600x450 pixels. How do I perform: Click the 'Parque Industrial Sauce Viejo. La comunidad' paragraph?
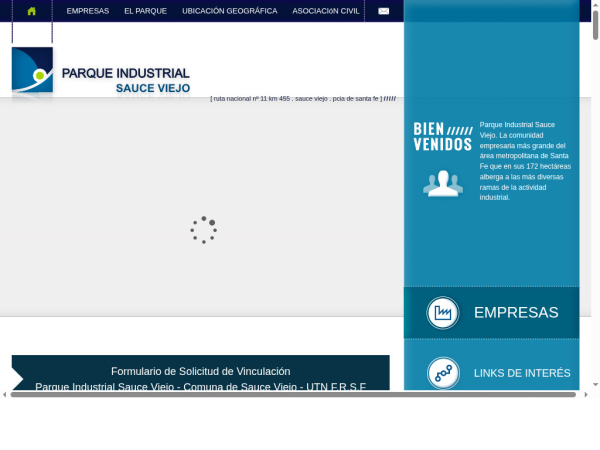pyautogui.click(x=525, y=161)
